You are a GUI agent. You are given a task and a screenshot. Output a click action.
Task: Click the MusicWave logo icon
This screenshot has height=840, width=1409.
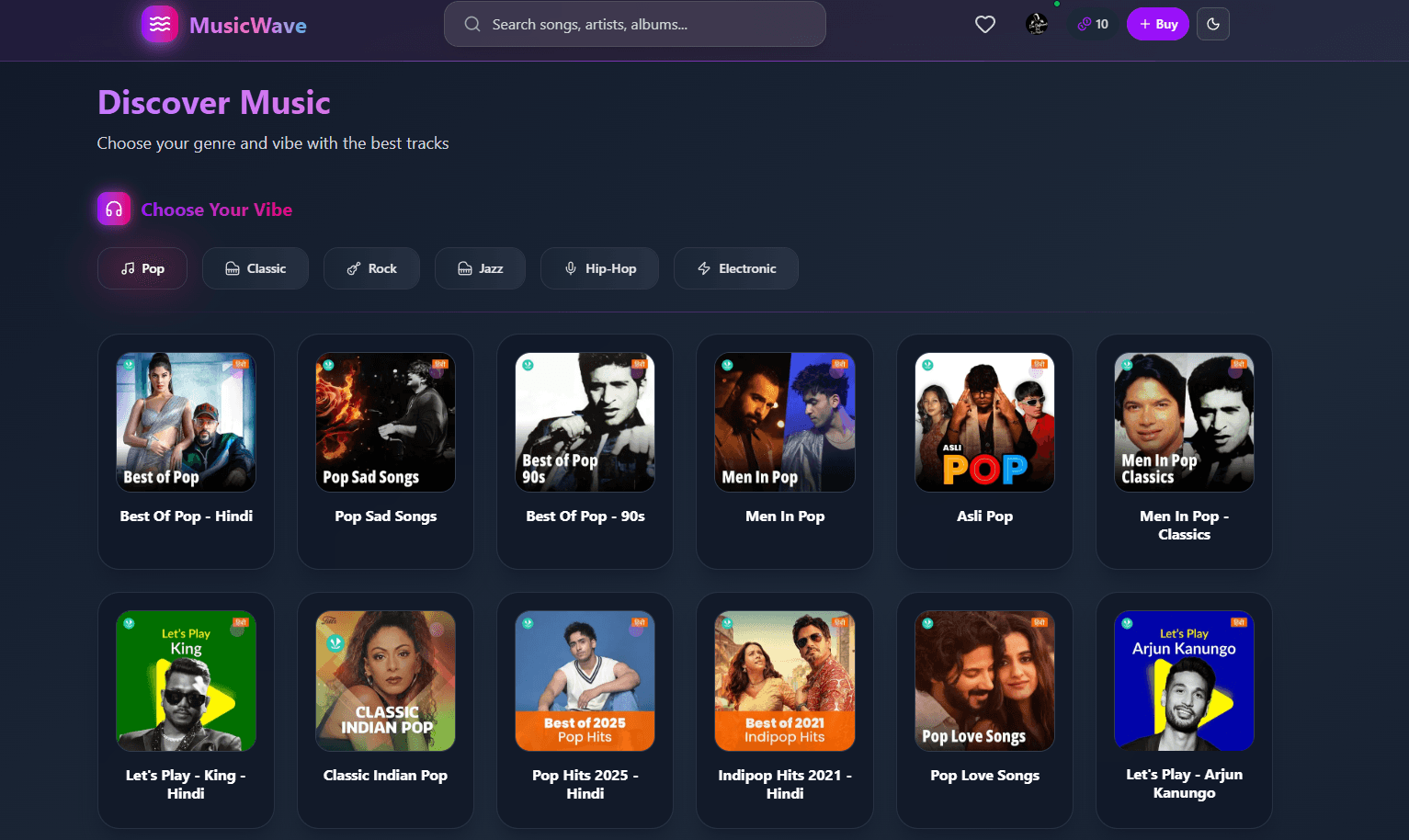point(160,25)
